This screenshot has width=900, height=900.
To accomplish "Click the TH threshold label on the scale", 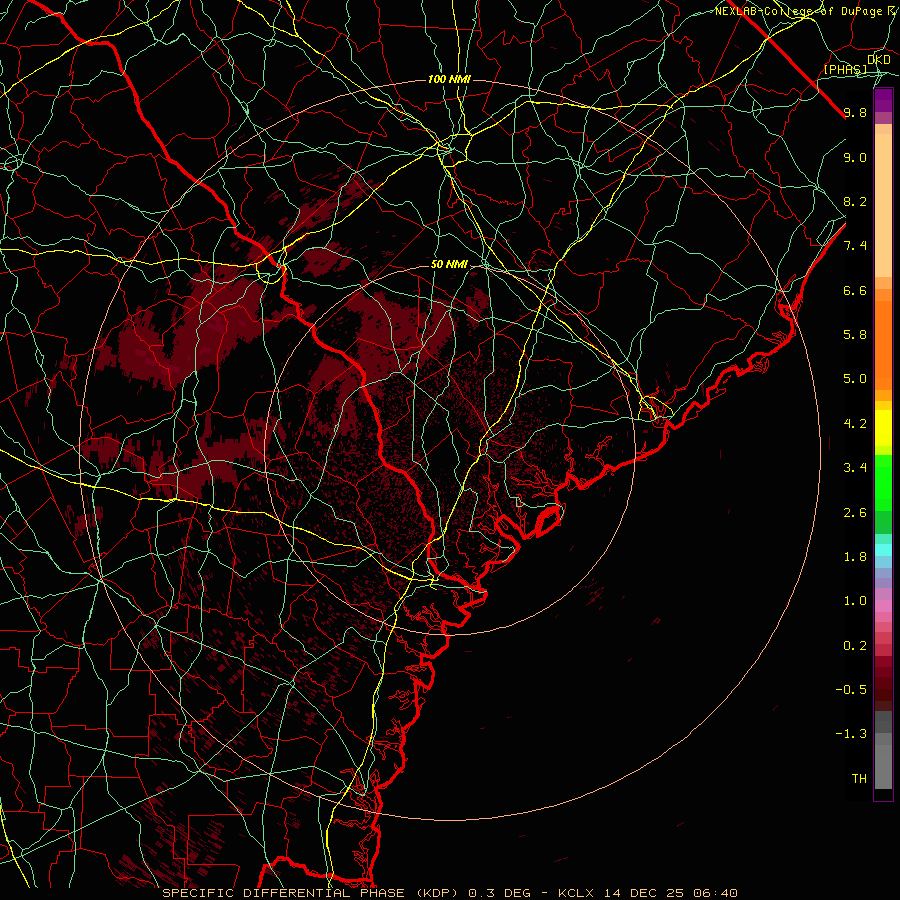I will tap(859, 779).
